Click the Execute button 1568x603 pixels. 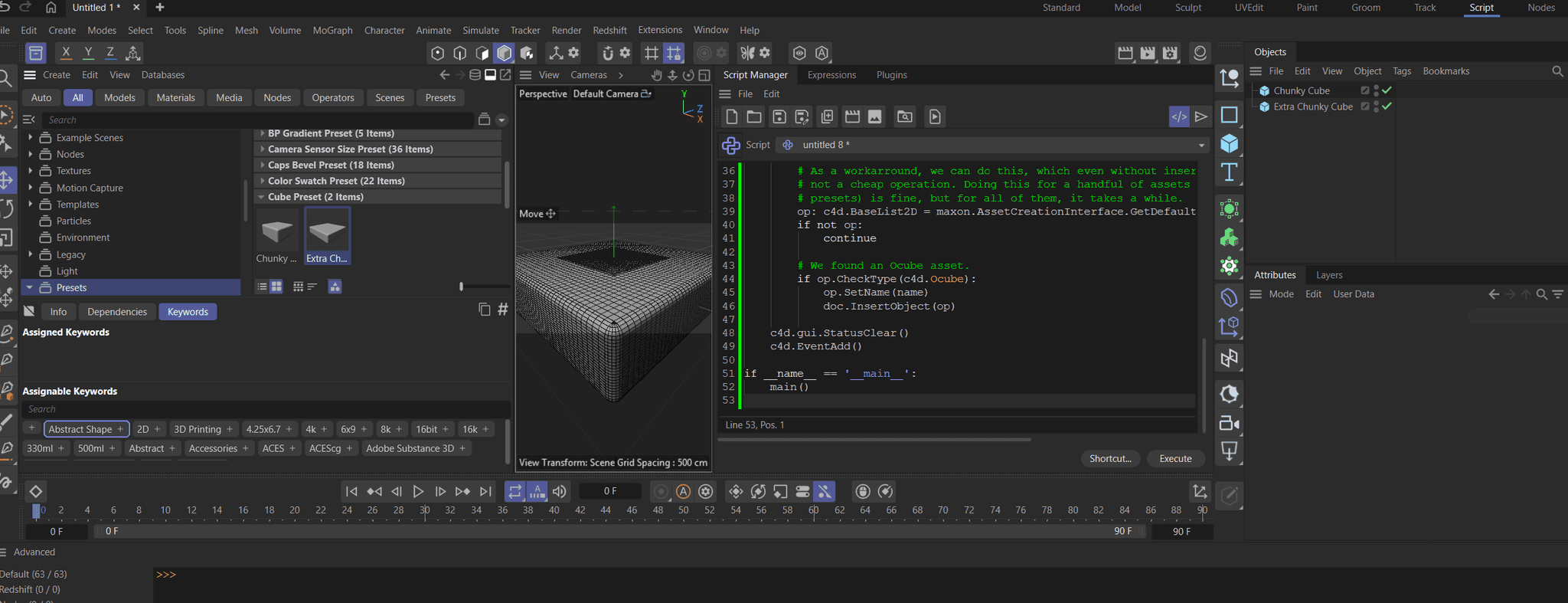click(1174, 458)
